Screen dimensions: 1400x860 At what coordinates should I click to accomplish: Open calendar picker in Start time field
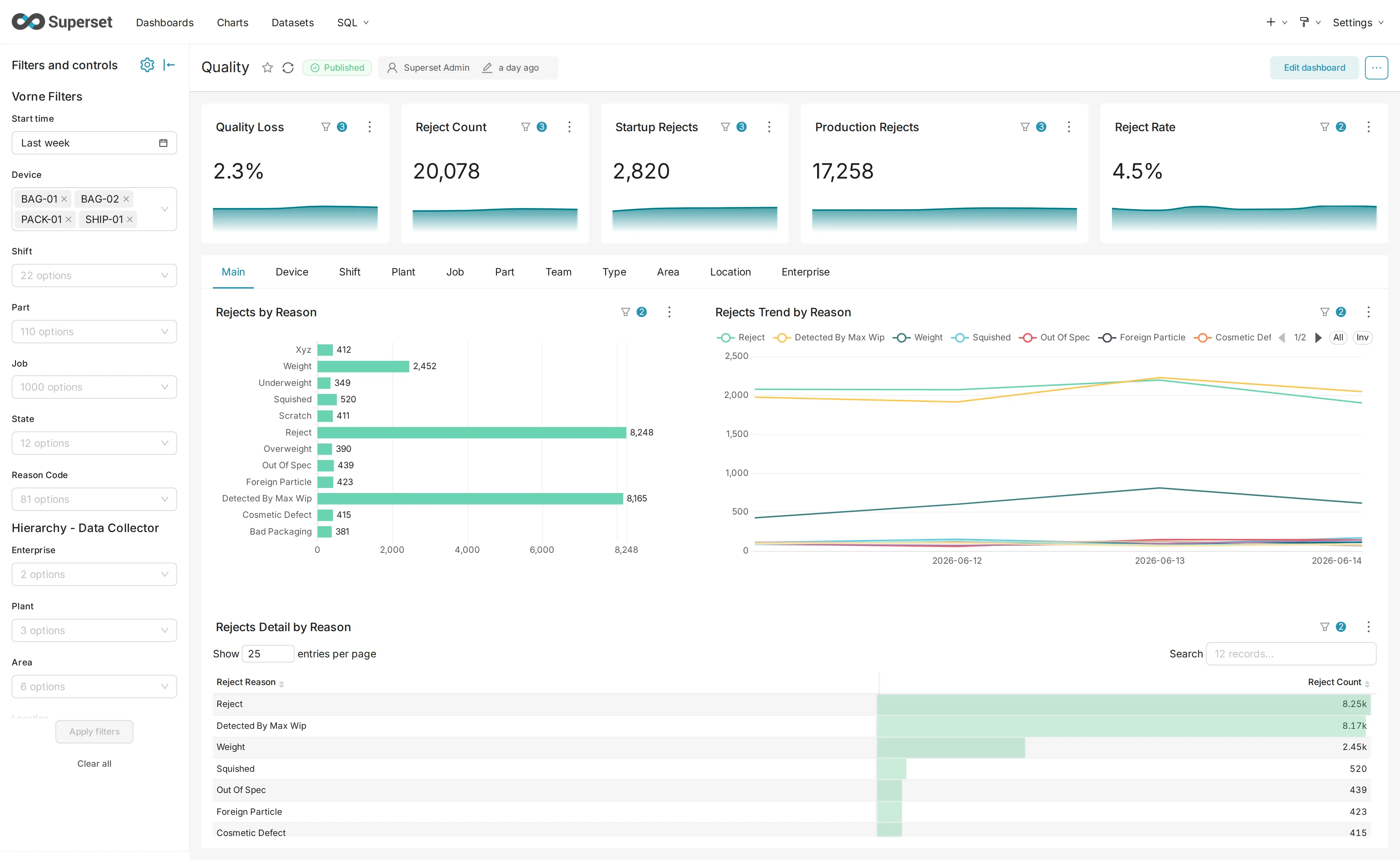[x=163, y=143]
